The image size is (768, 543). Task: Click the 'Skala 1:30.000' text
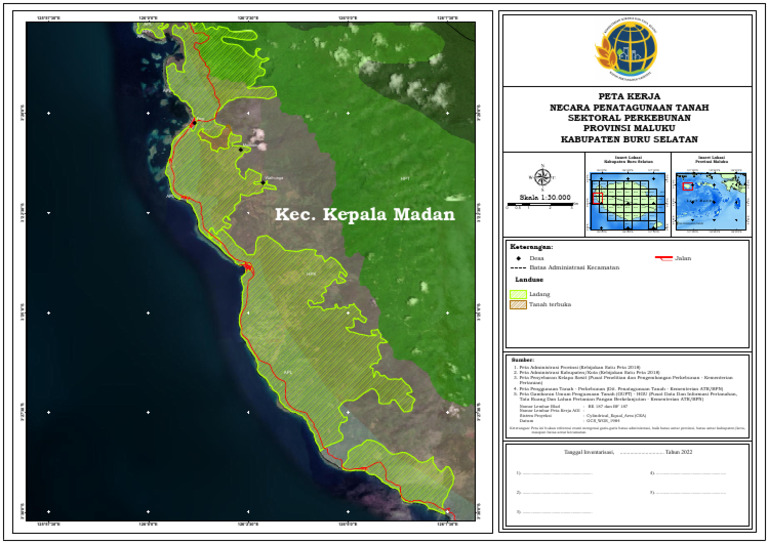(545, 197)
